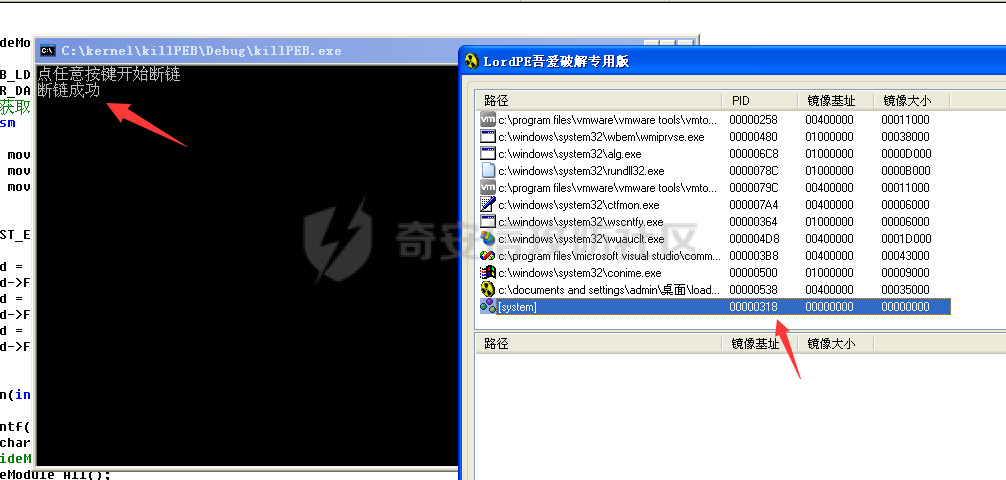The height and width of the screenshot is (480, 1006).
Task: Click the image size value 00038000
Action: [x=905, y=137]
